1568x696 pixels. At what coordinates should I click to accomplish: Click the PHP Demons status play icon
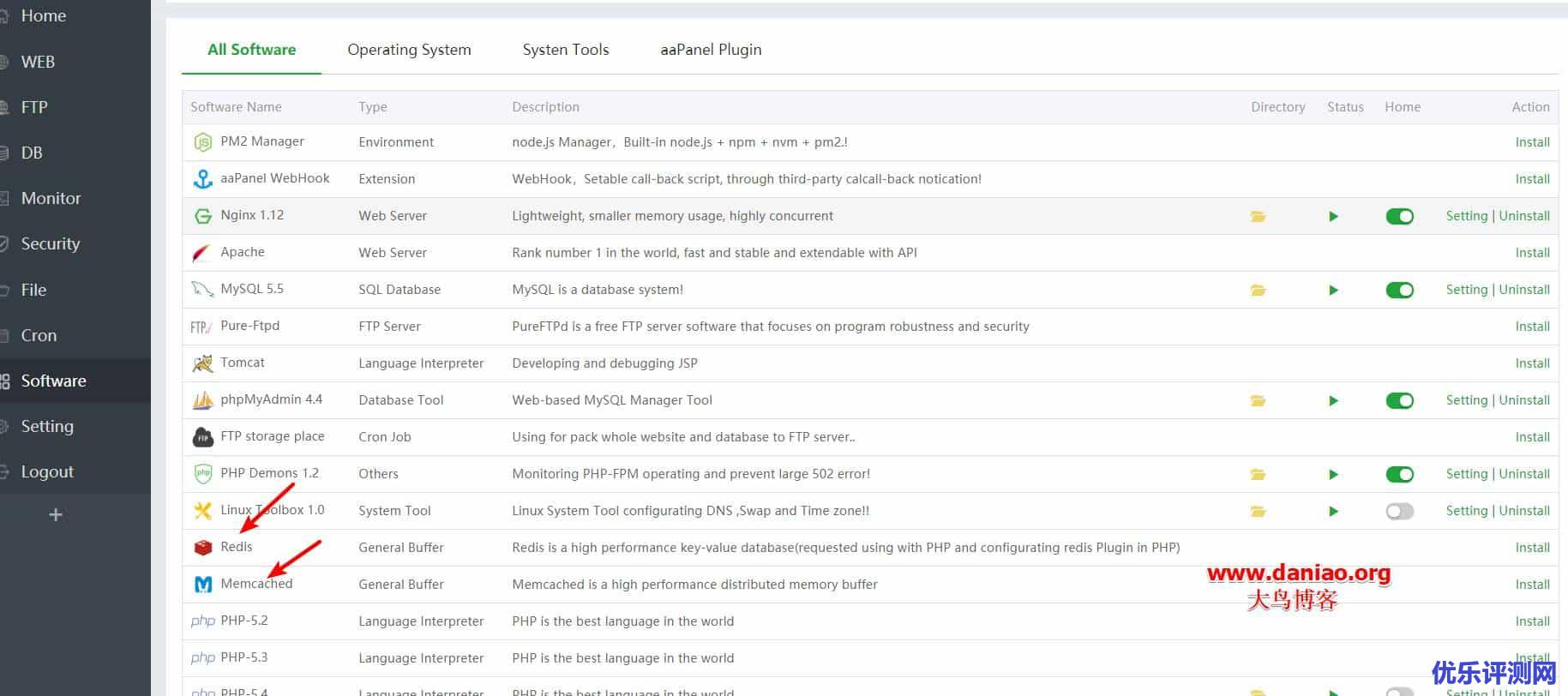click(1333, 474)
